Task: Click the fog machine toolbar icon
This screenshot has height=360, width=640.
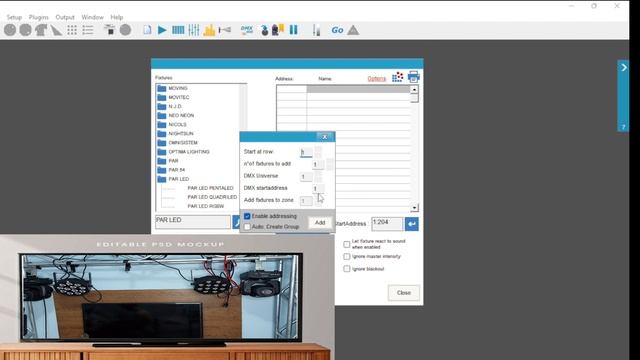Action: (225, 30)
